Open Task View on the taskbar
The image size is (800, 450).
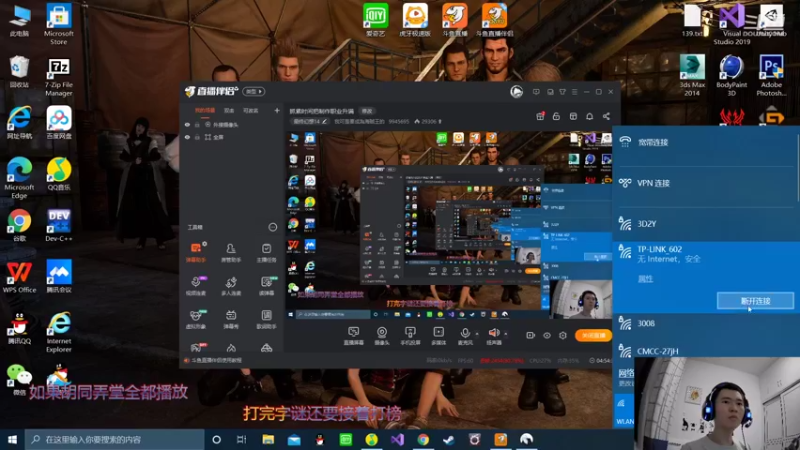coord(242,439)
